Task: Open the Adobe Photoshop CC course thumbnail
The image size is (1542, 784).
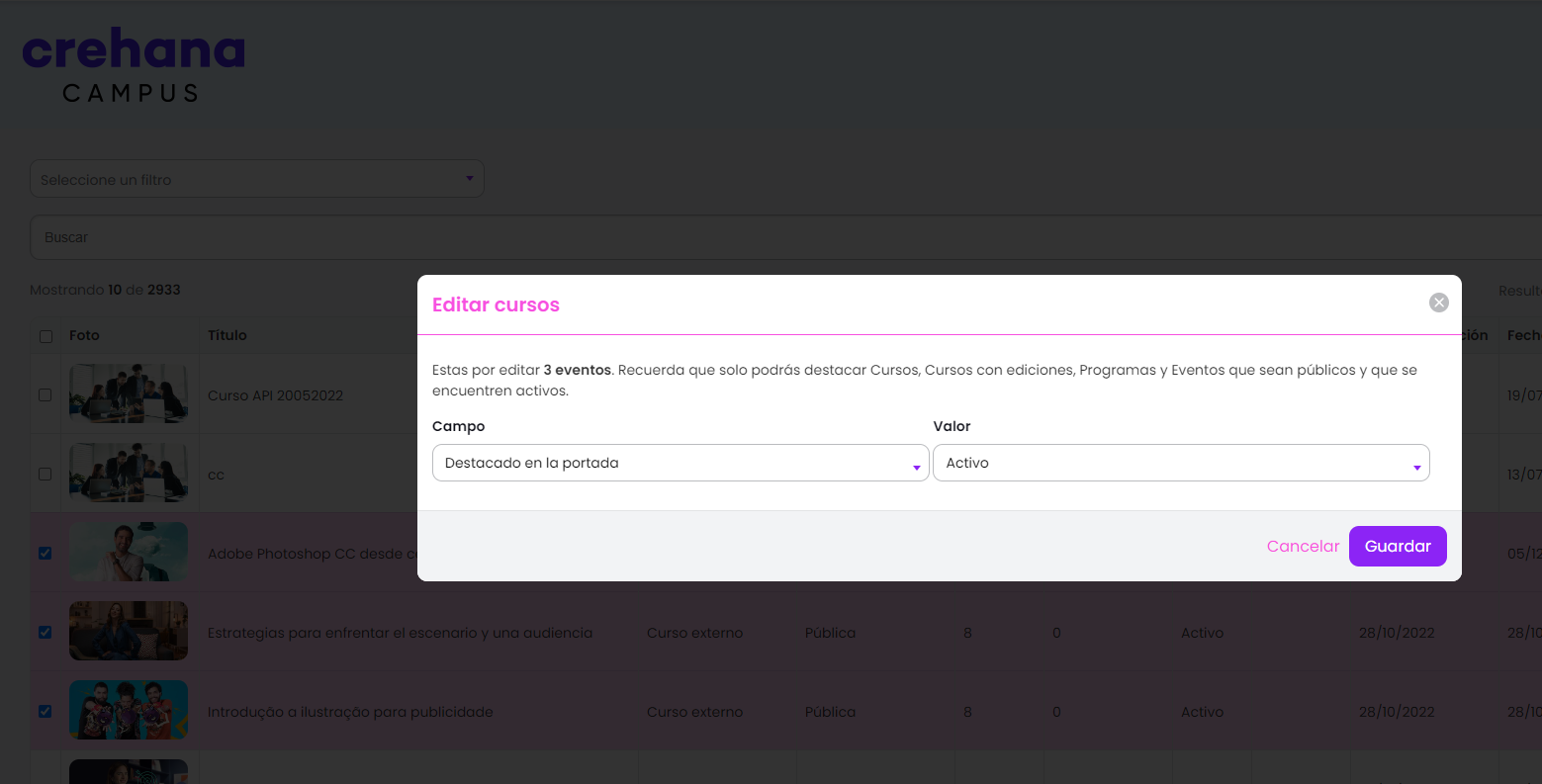Action: (x=129, y=552)
